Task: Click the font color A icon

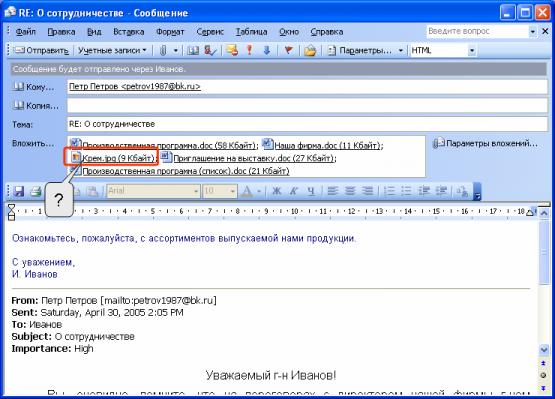Action: pos(247,191)
